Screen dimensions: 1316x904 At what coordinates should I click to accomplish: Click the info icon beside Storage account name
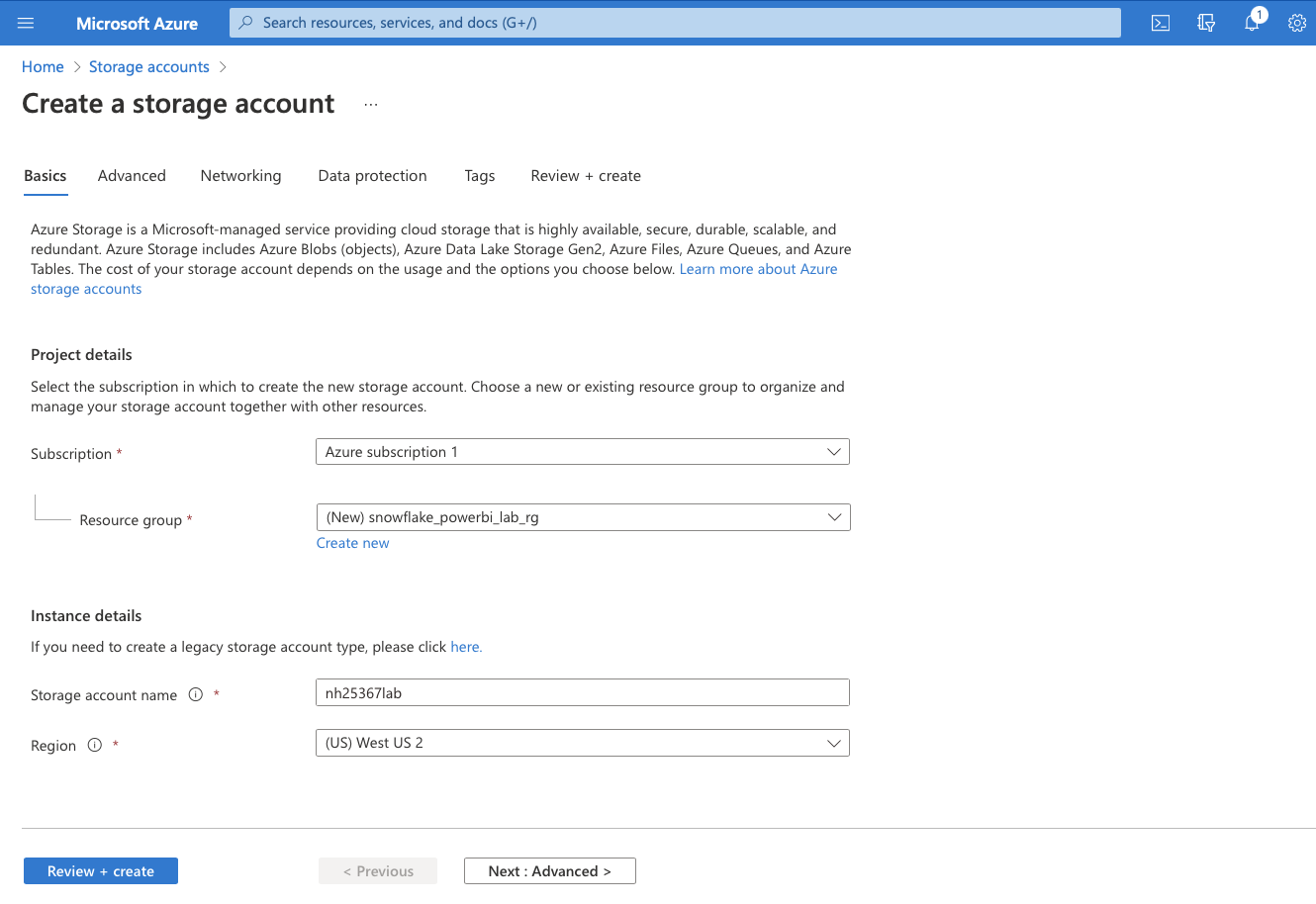pyautogui.click(x=196, y=694)
